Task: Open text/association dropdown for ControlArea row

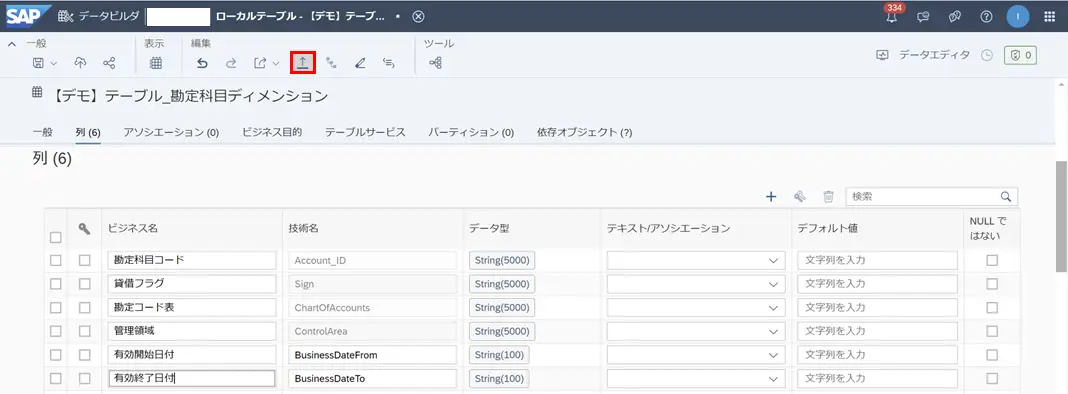Action: (x=773, y=331)
